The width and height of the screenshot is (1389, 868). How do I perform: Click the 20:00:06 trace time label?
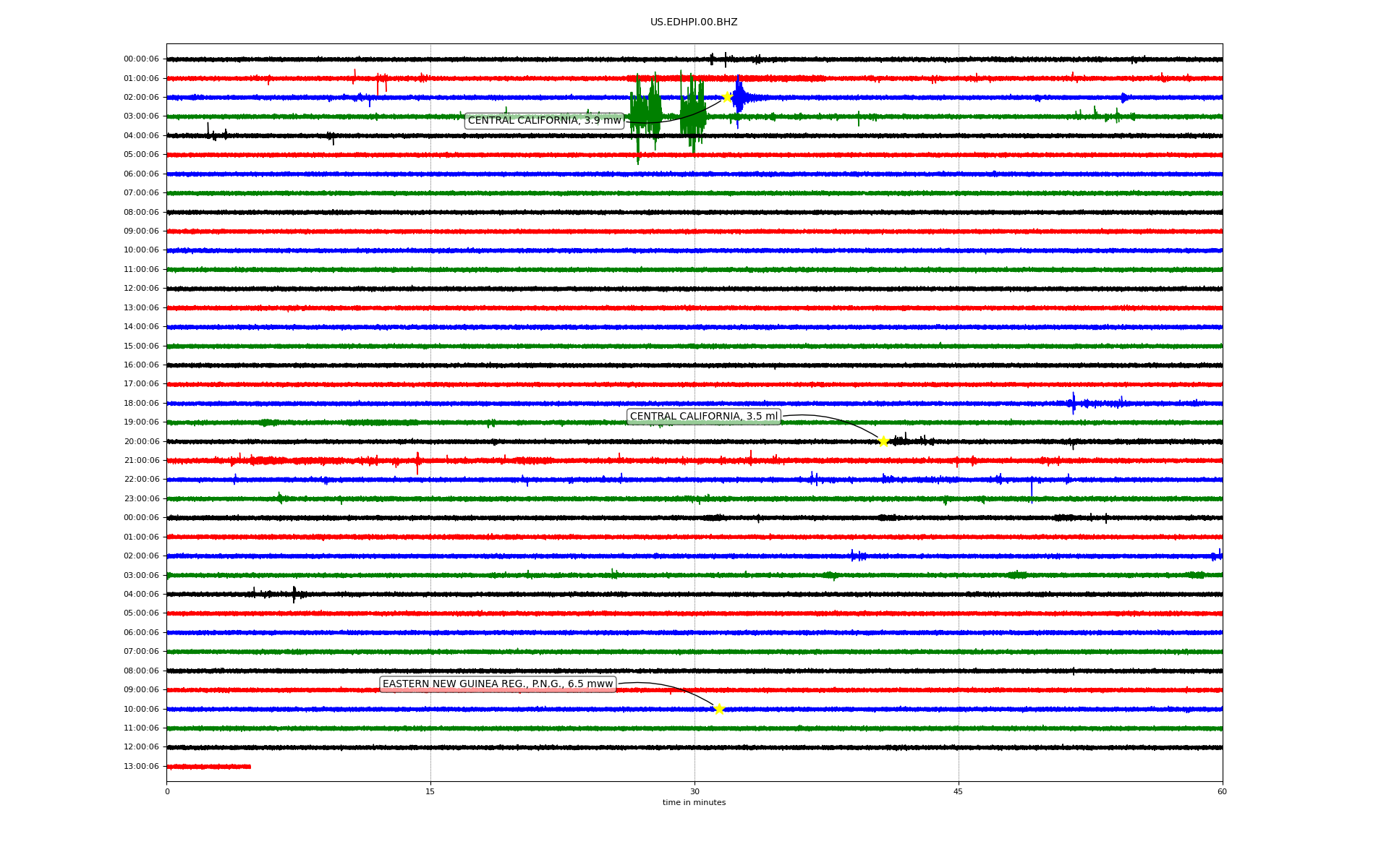tap(141, 441)
